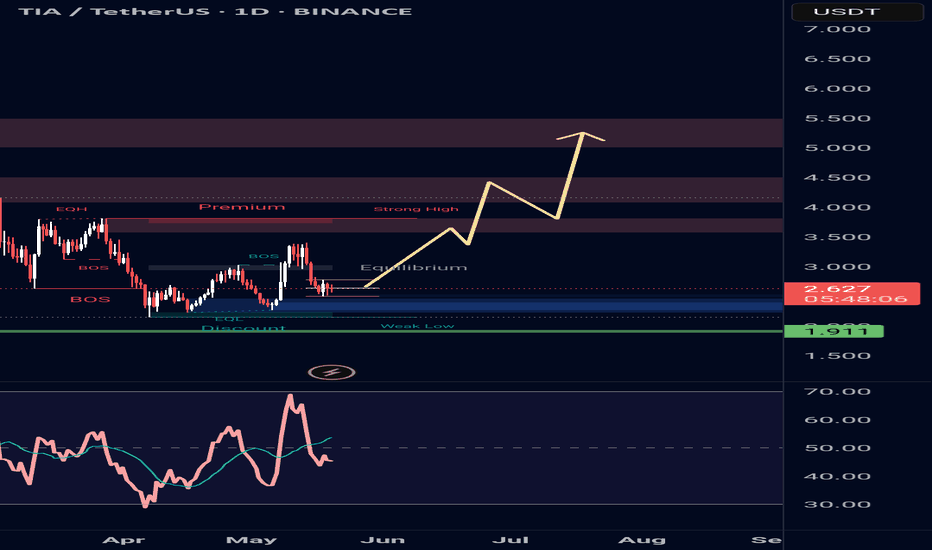
Task: Click the 1.500 price axis value
Action: 837,356
